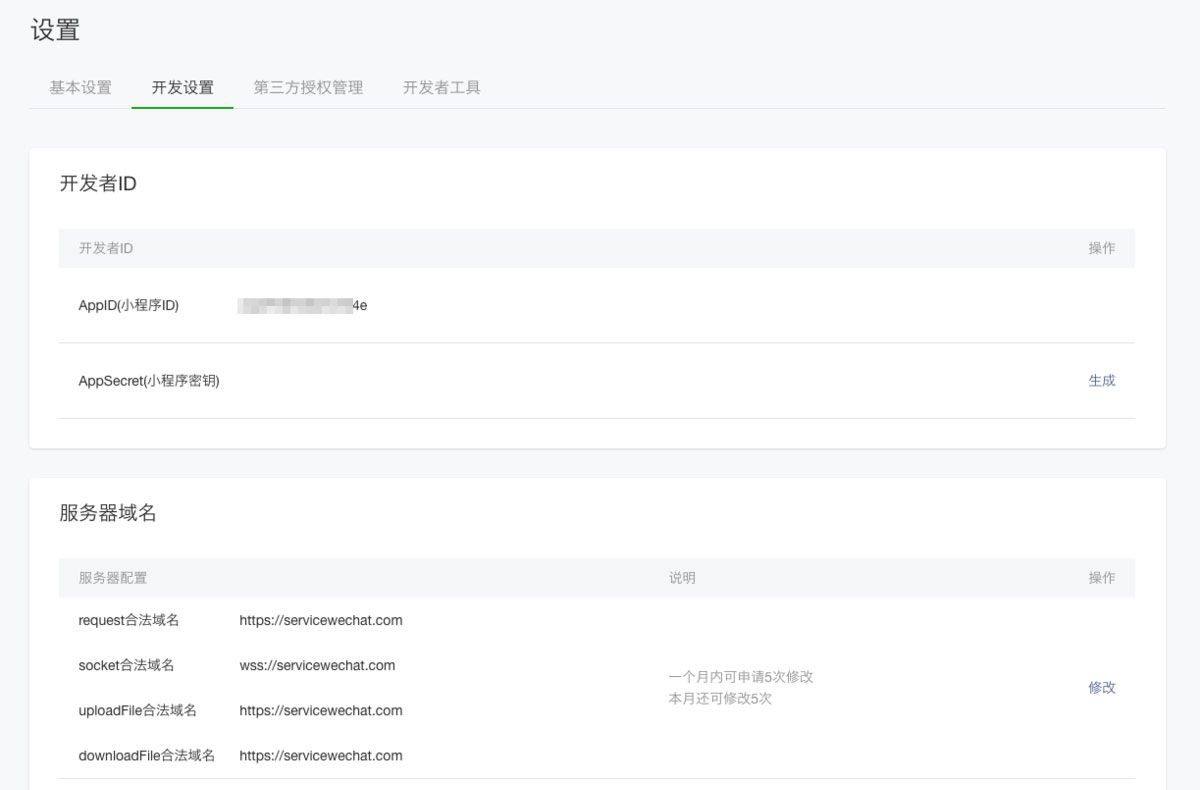Click the 操作 column header
Screen dimensions: 1200x790
point(1102,577)
